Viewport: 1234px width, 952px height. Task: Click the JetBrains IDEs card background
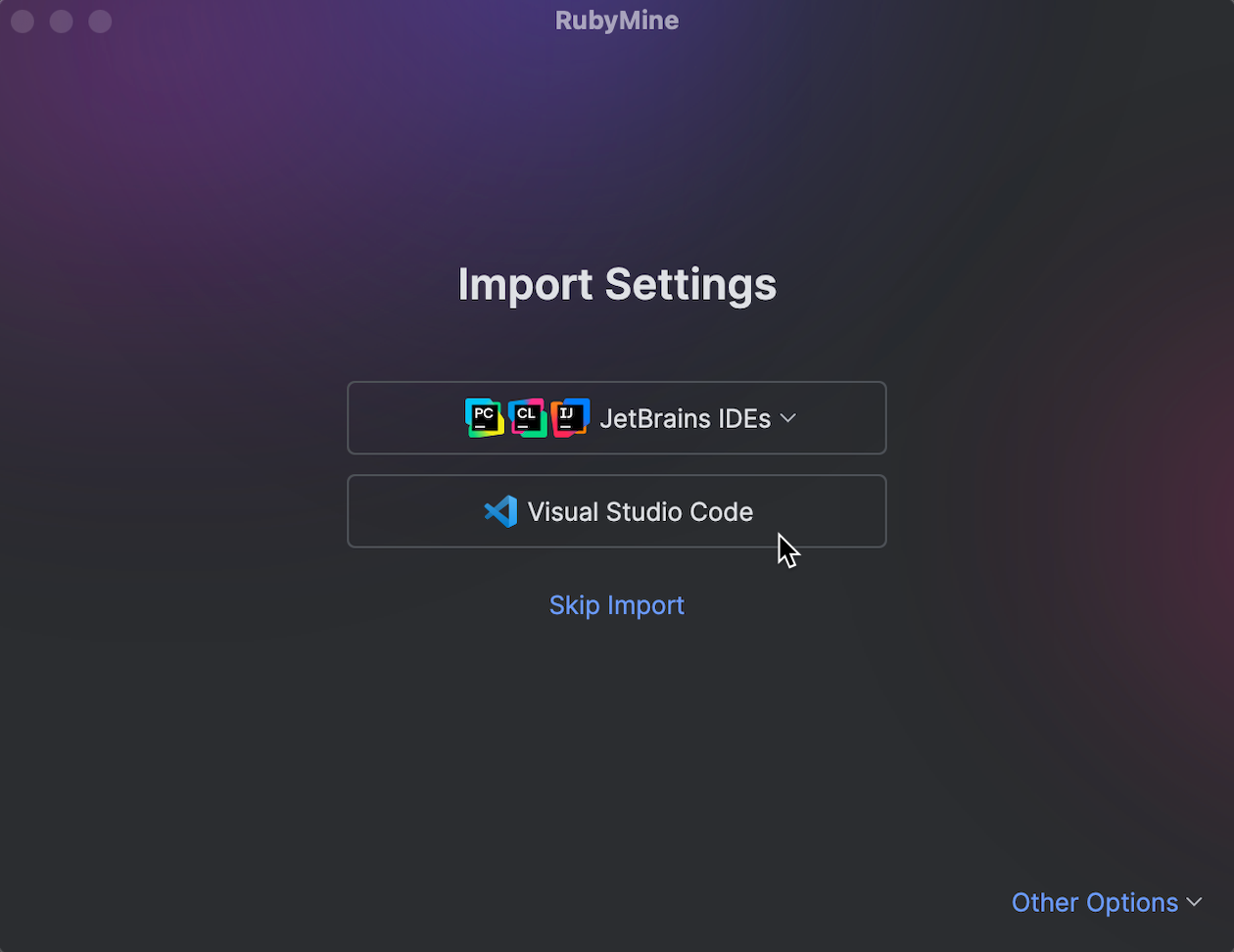click(x=411, y=417)
